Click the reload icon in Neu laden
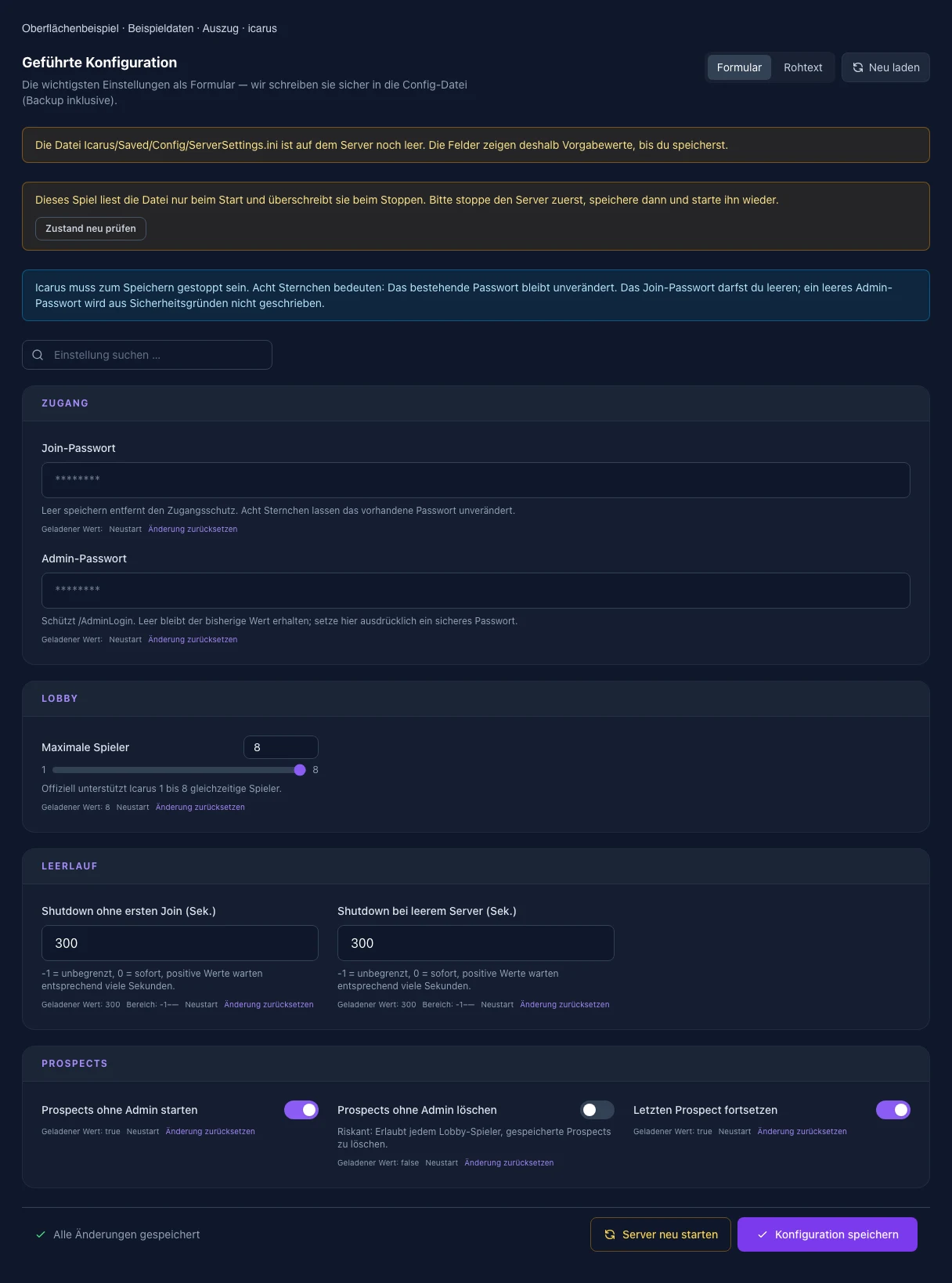The width and height of the screenshot is (952, 1283). [x=858, y=67]
